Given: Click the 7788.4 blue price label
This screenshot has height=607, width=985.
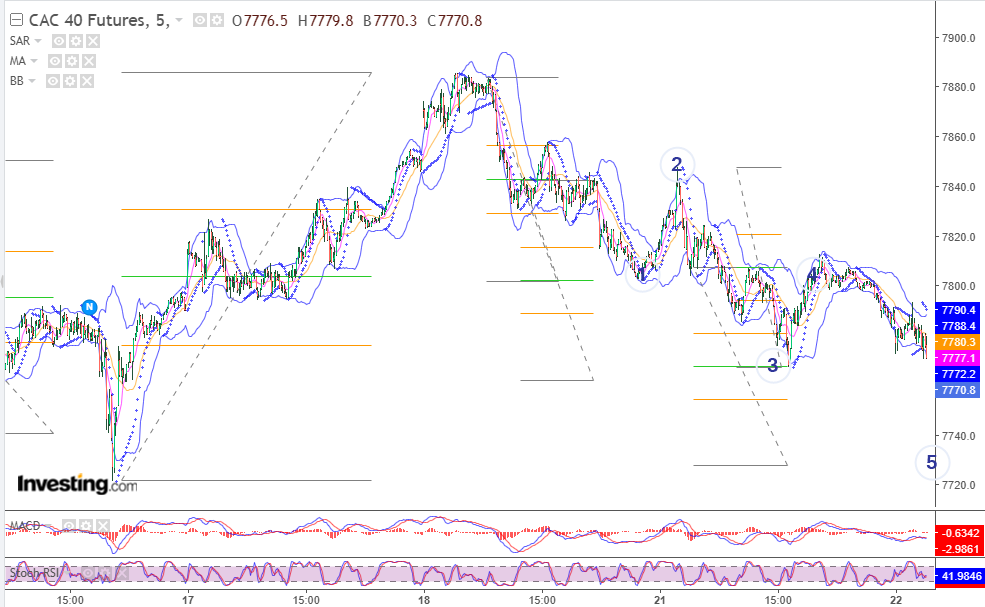Looking at the screenshot, I should tap(957, 326).
